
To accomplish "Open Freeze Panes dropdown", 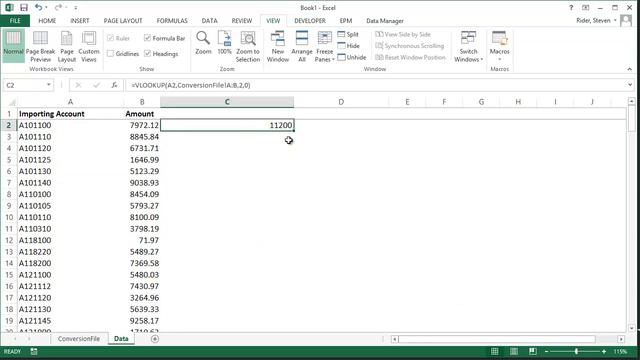I will click(x=324, y=47).
